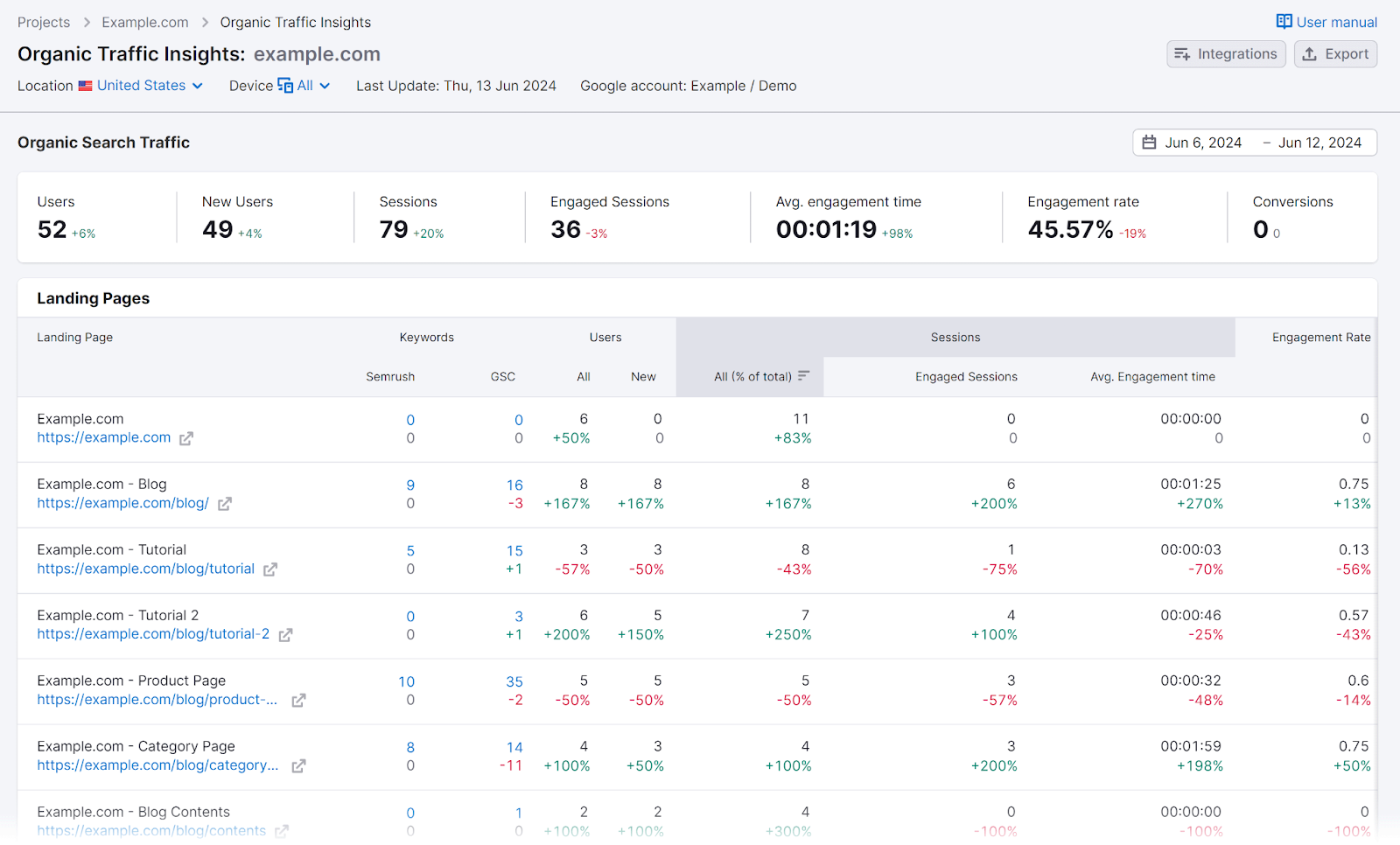Click external link icon beside product page URL
This screenshot has height=845, width=1400.
coord(298,700)
